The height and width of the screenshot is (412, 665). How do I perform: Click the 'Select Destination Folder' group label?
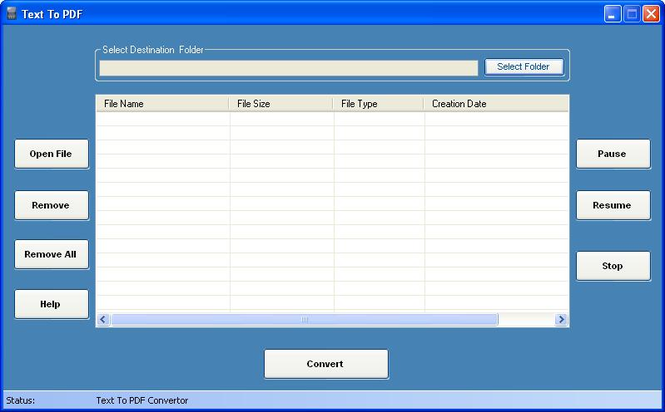click(153, 50)
